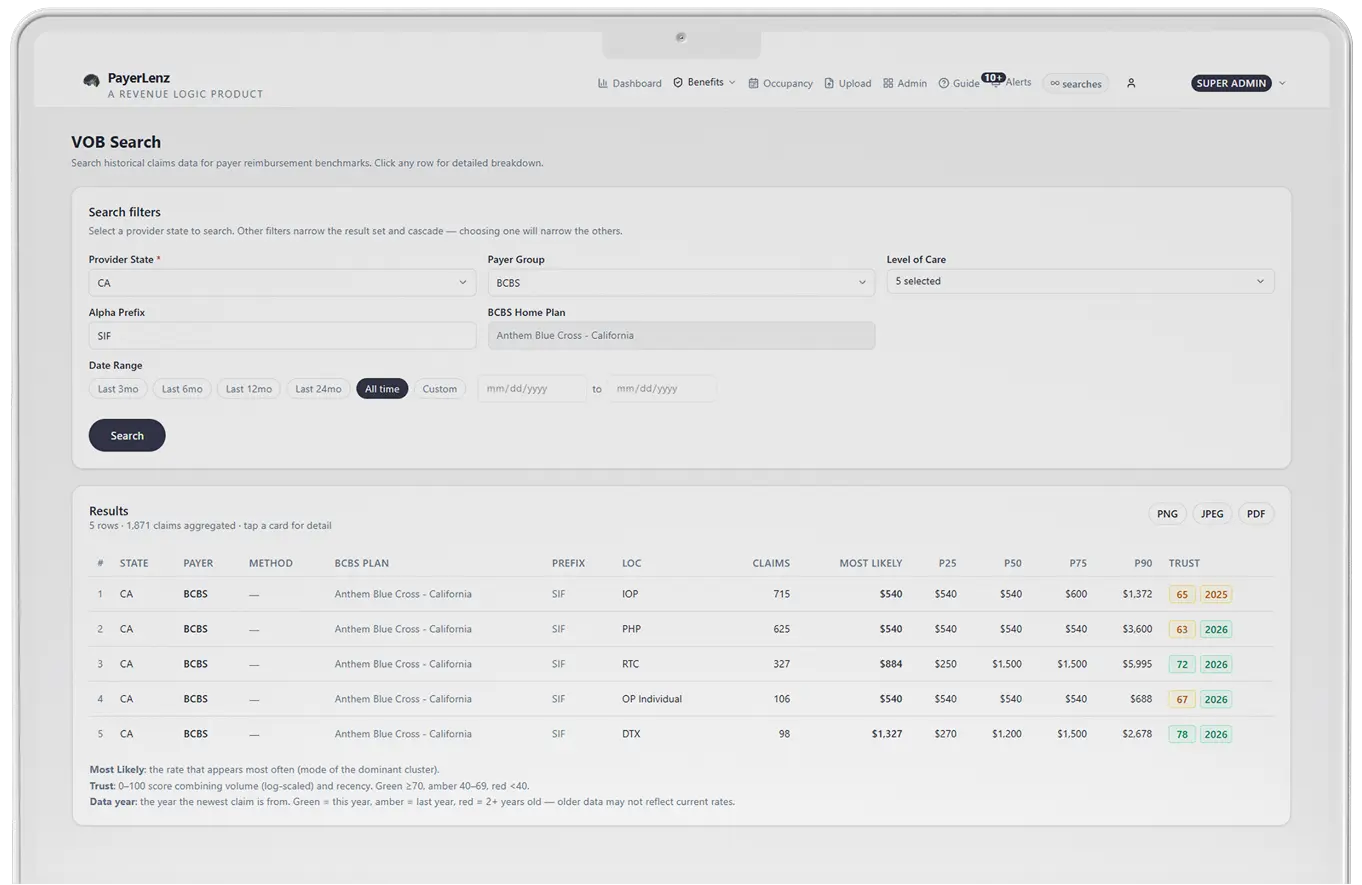Click the MOST LIKELY column header
1362x885 pixels.
click(x=870, y=563)
